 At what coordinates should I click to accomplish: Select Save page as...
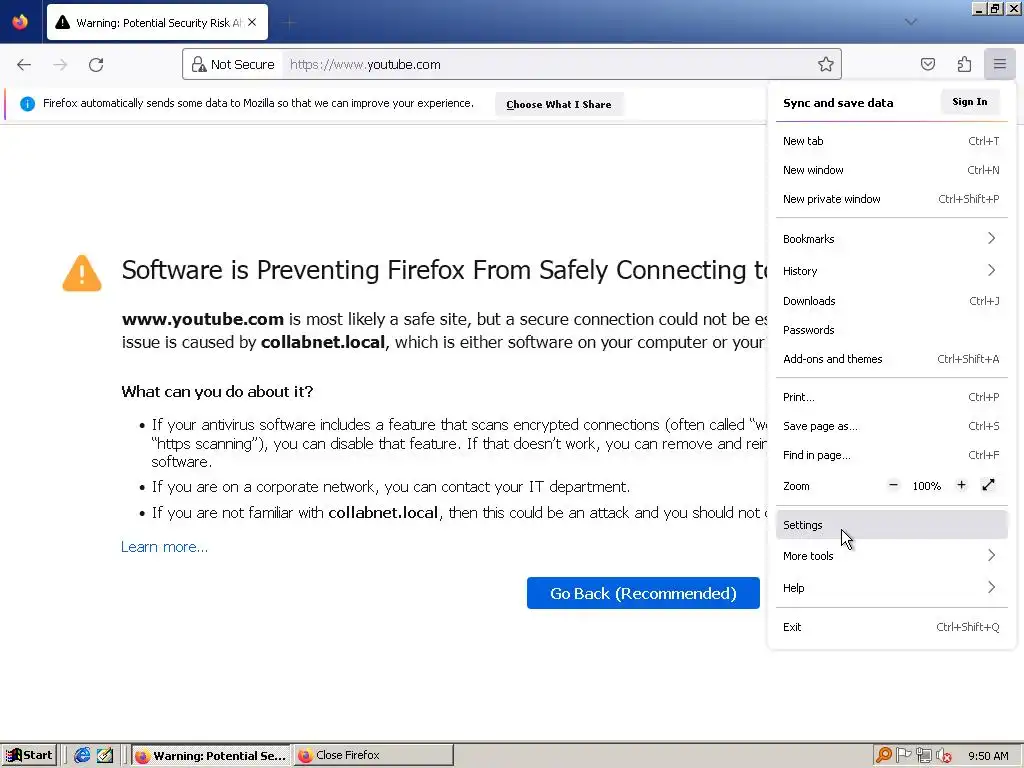pos(891,426)
